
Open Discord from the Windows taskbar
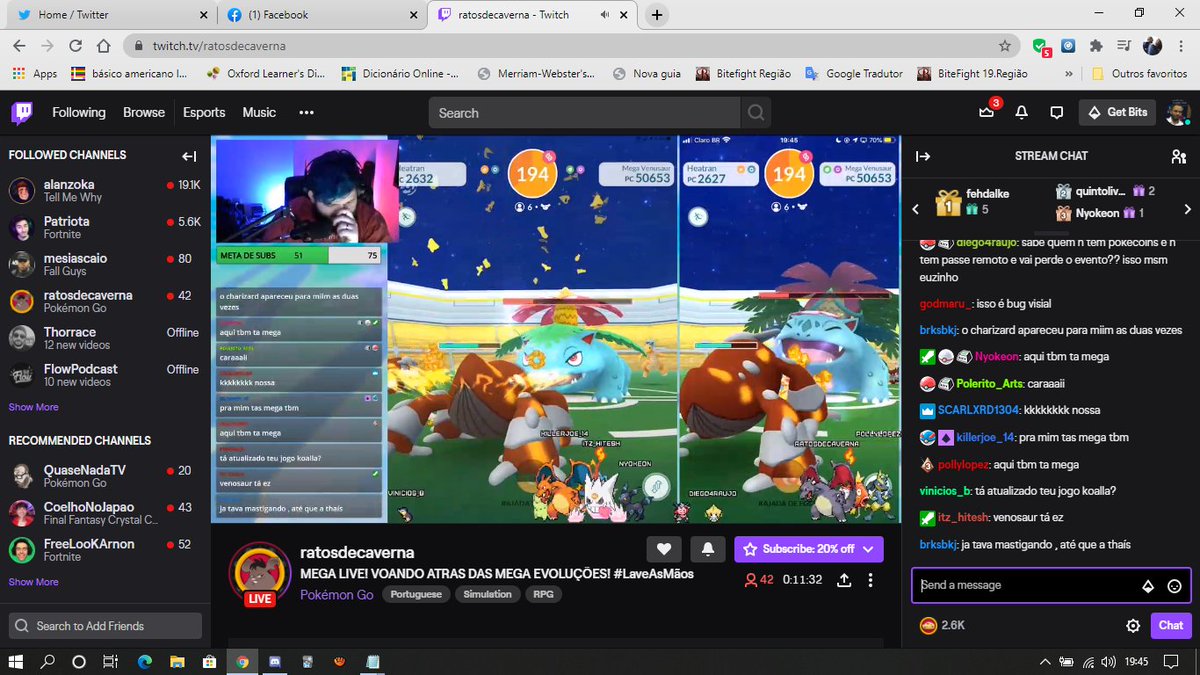275,661
